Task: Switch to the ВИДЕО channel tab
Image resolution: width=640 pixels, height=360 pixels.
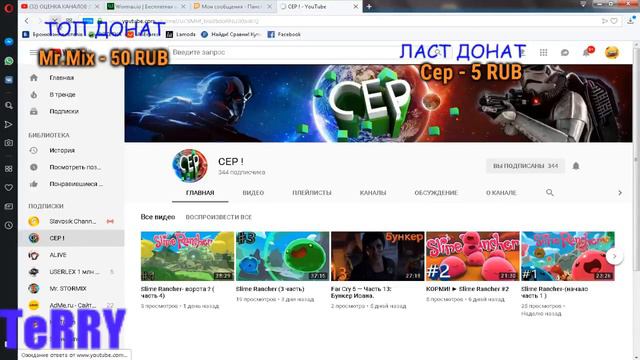Action: point(253,193)
